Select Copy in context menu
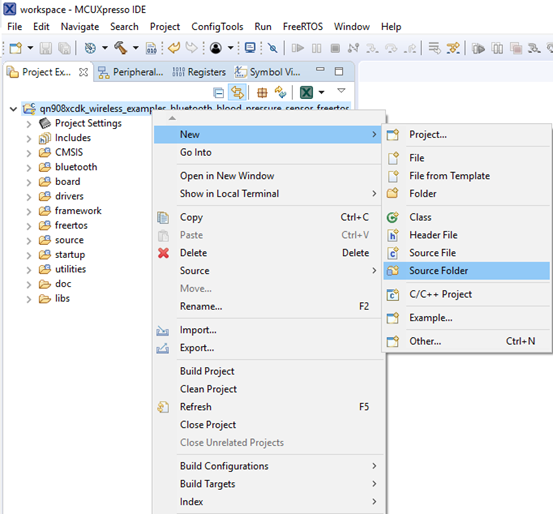The height and width of the screenshot is (514, 553). [x=268, y=217]
